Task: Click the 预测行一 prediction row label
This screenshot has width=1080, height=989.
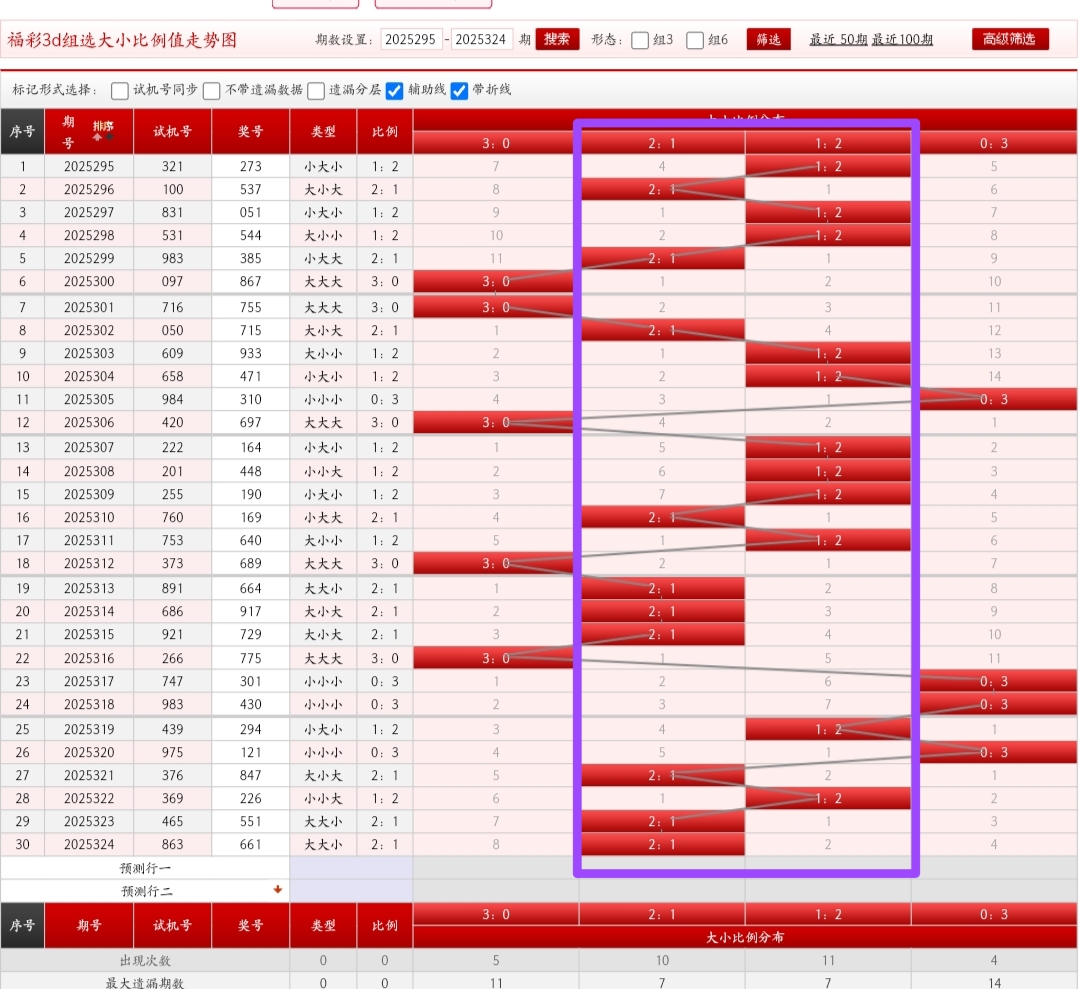Action: [145, 868]
